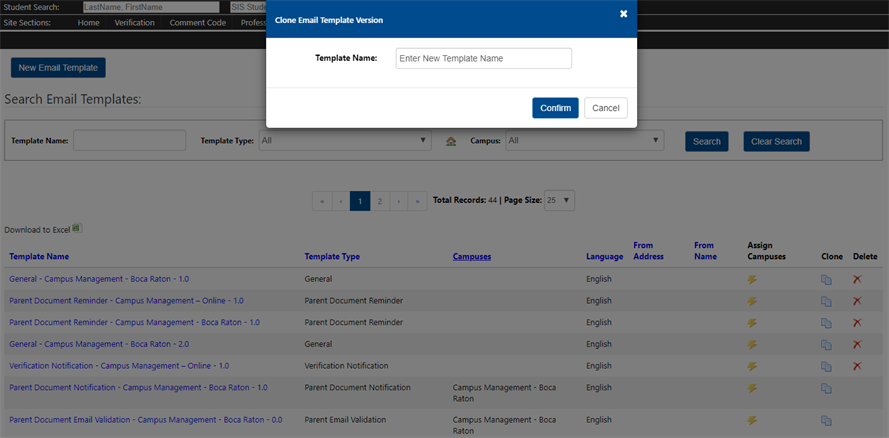
Task: Focus the new Template Name field in dialog
Action: (x=484, y=58)
